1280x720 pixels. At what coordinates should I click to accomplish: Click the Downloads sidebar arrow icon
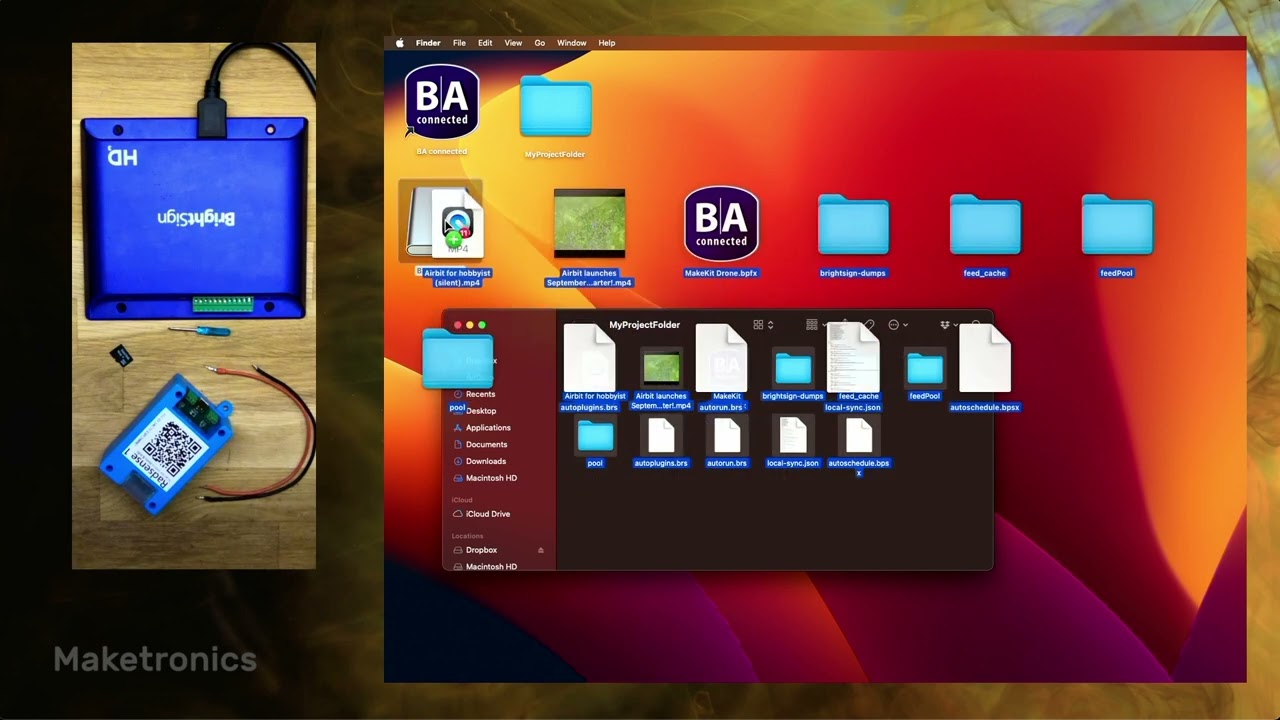click(x=458, y=462)
